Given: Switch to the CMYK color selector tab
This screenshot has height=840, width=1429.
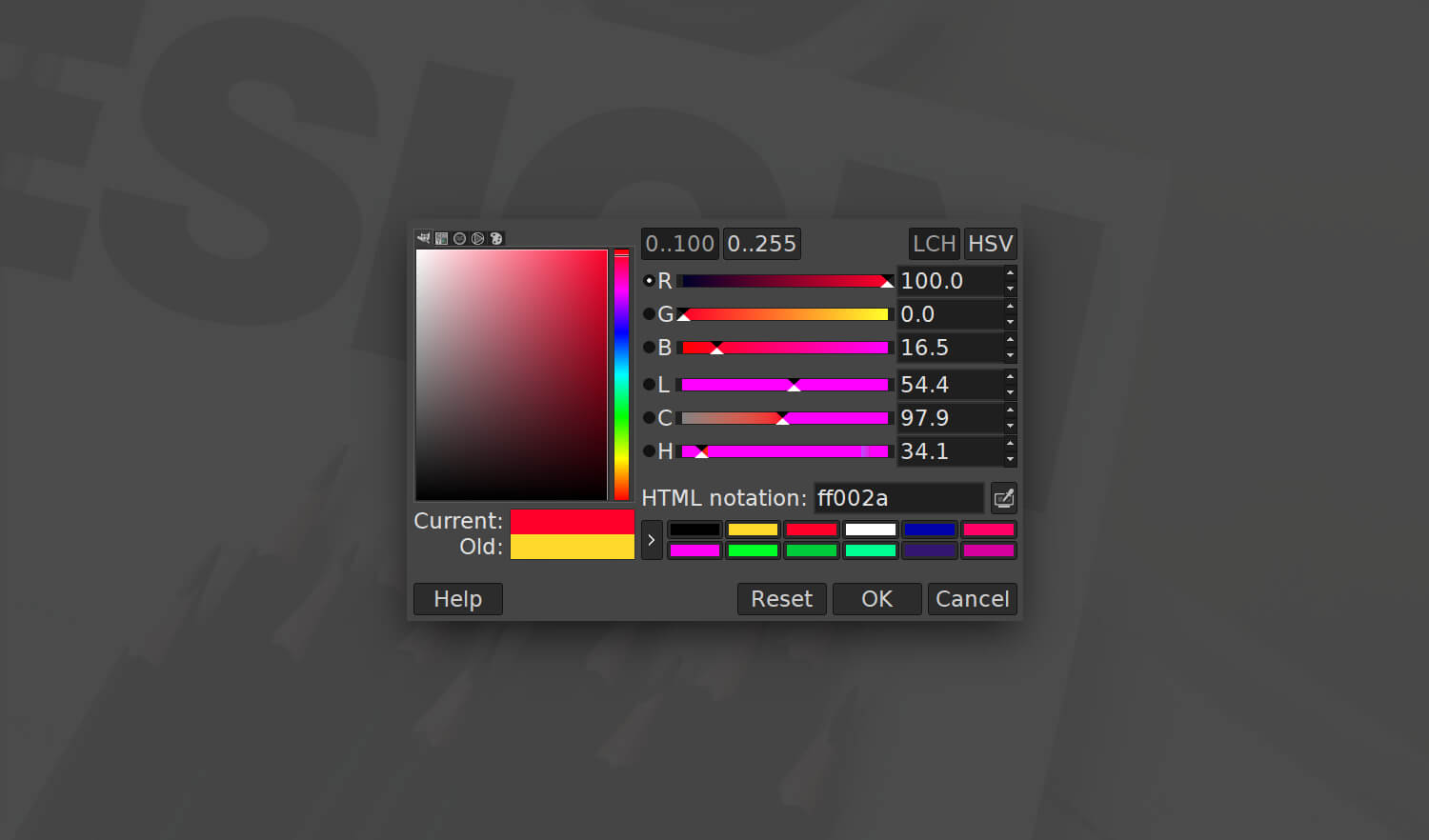Looking at the screenshot, I should tap(442, 238).
